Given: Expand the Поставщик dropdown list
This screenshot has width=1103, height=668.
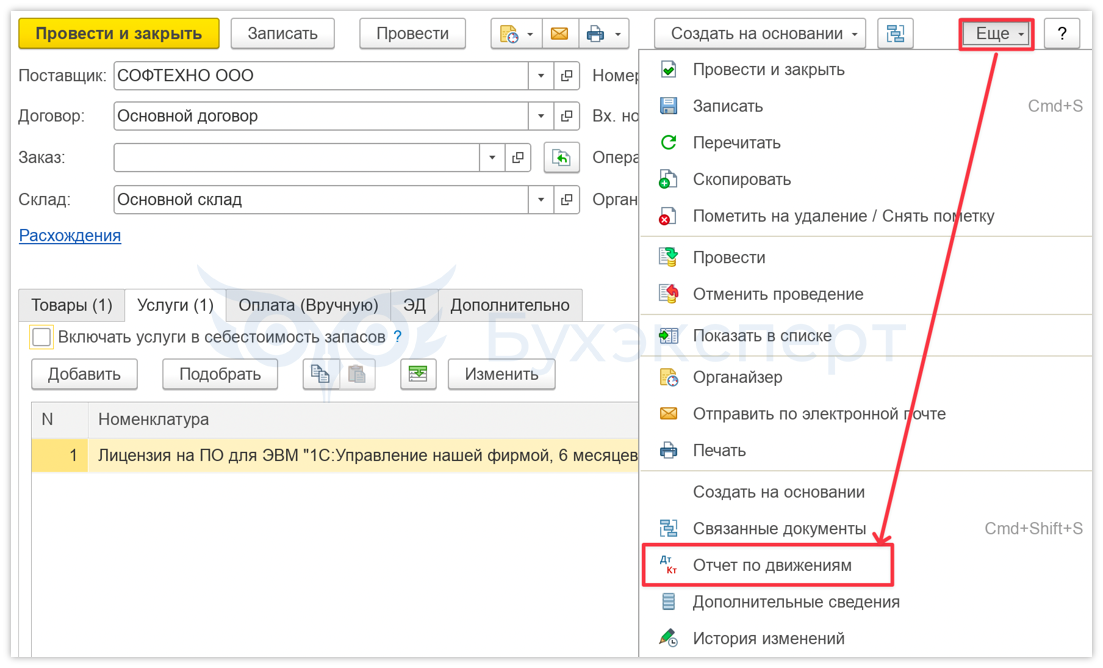Looking at the screenshot, I should click(541, 76).
